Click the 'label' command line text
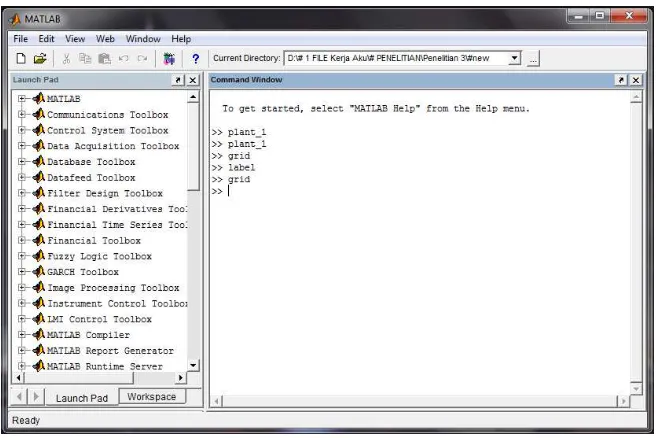This screenshot has height=438, width=660. (241, 167)
